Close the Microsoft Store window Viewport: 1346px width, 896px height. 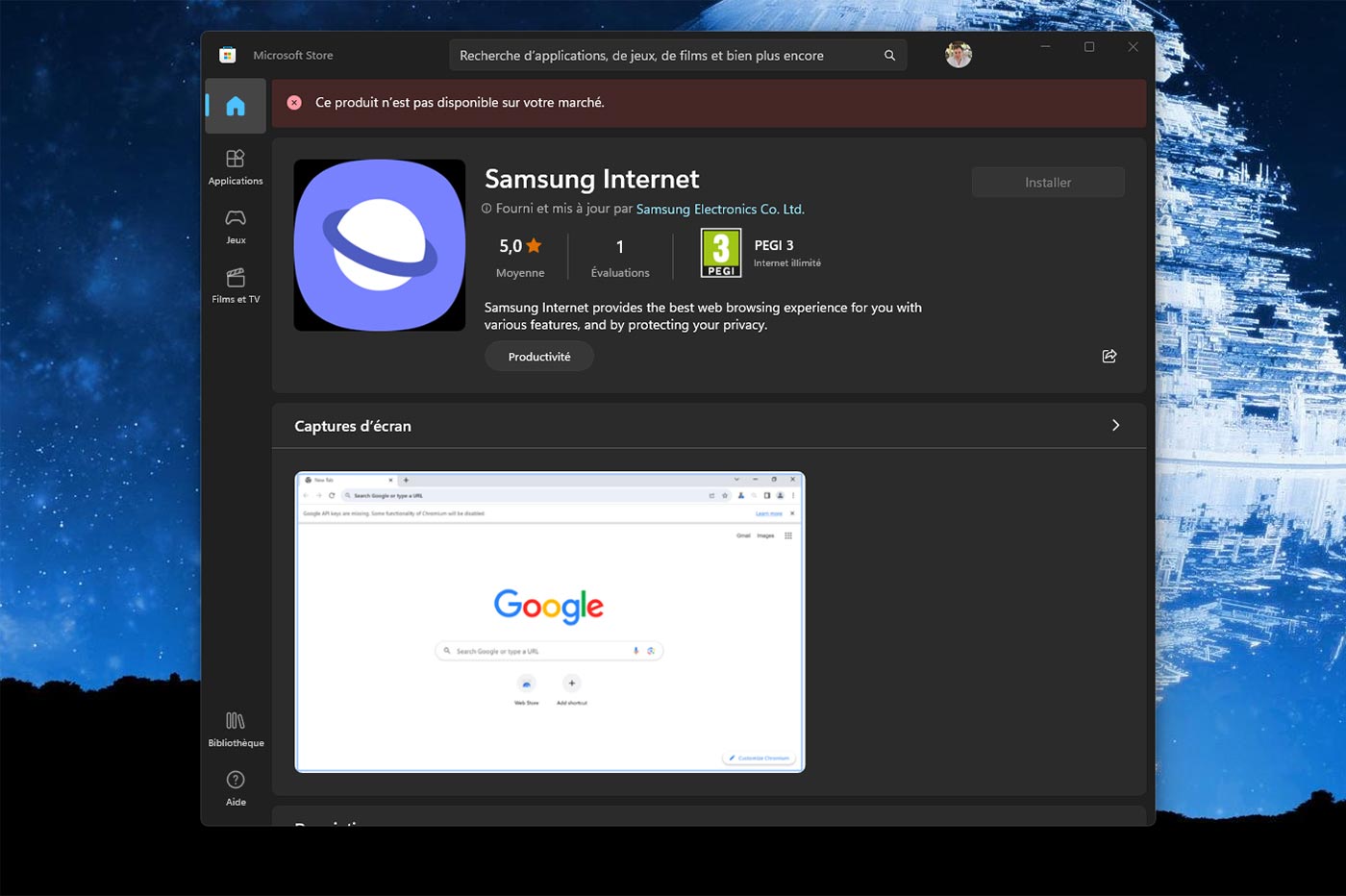(1134, 47)
